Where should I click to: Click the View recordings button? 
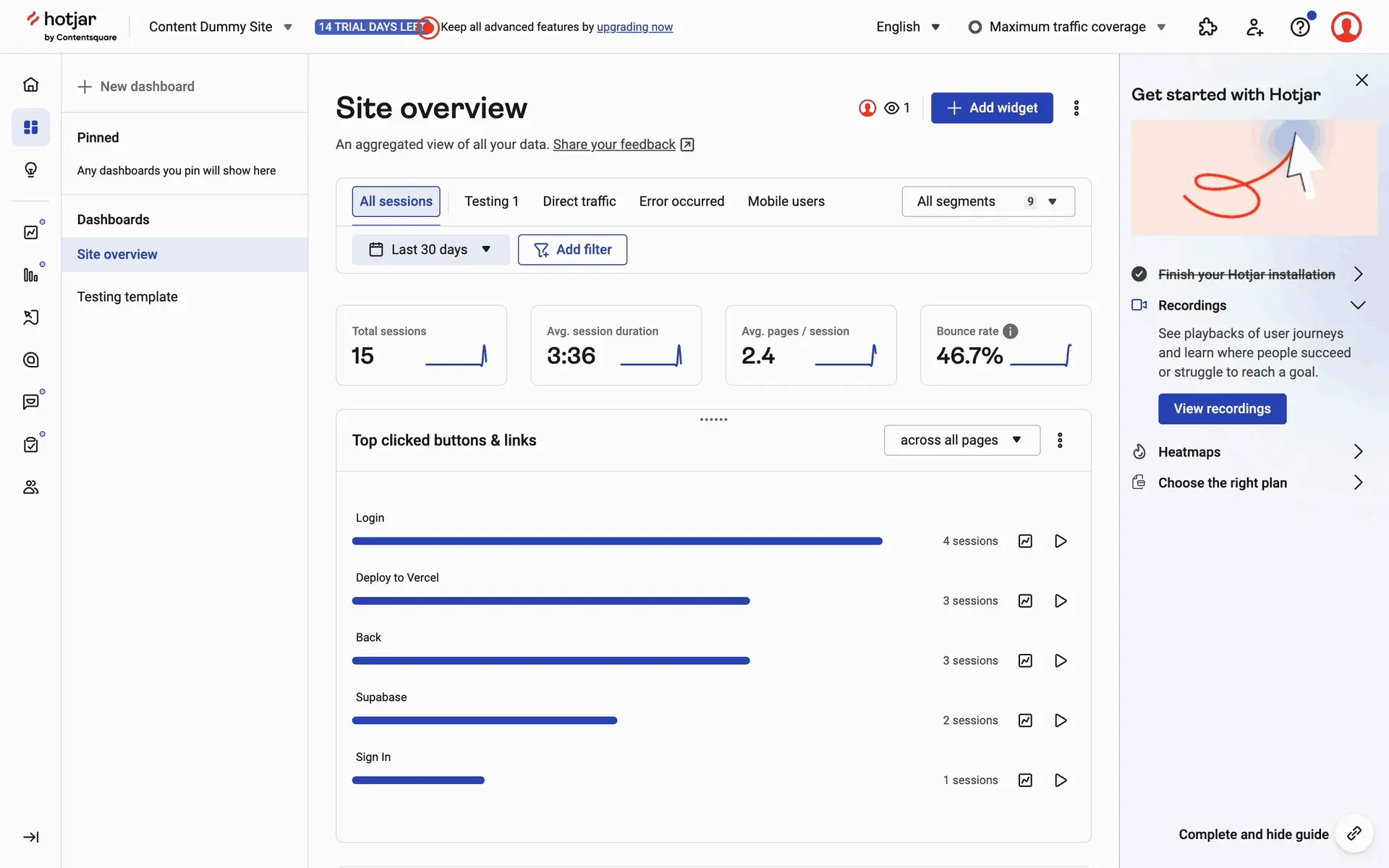point(1221,409)
